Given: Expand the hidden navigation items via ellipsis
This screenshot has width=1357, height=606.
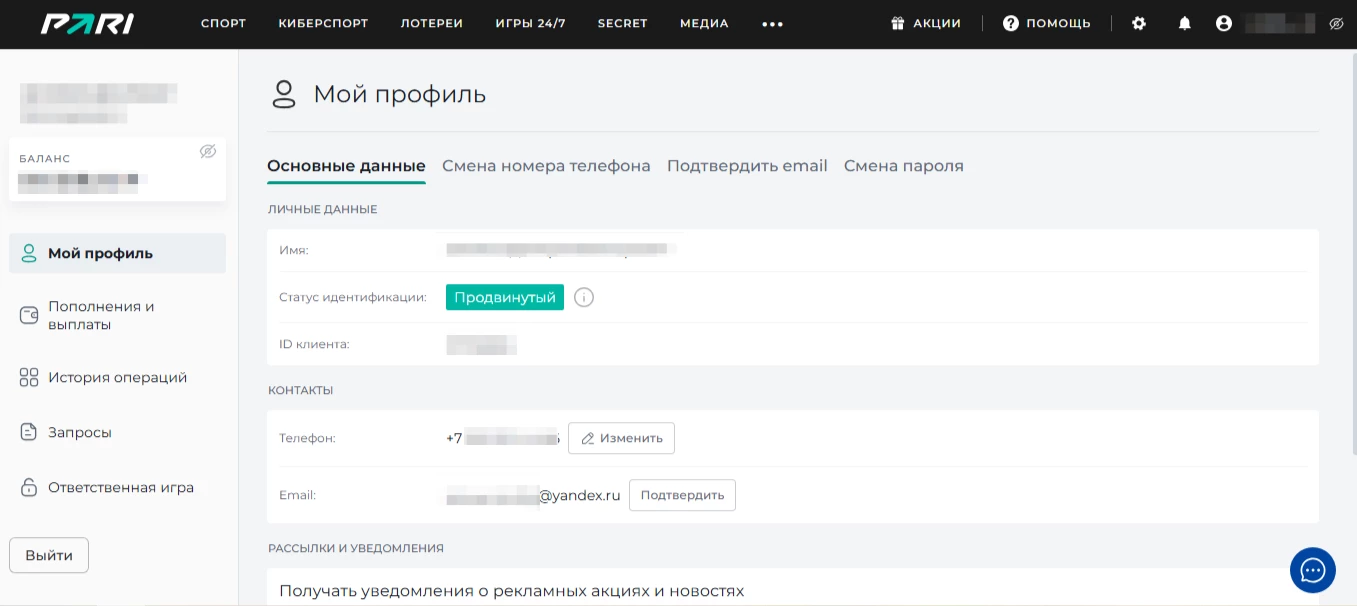Looking at the screenshot, I should (772, 23).
